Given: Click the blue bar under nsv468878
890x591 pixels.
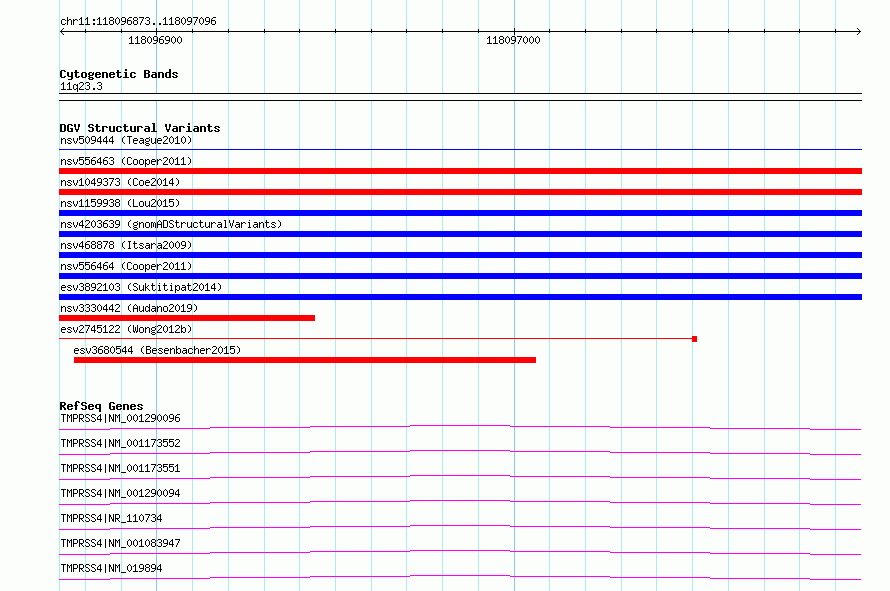Looking at the screenshot, I should click(x=460, y=255).
